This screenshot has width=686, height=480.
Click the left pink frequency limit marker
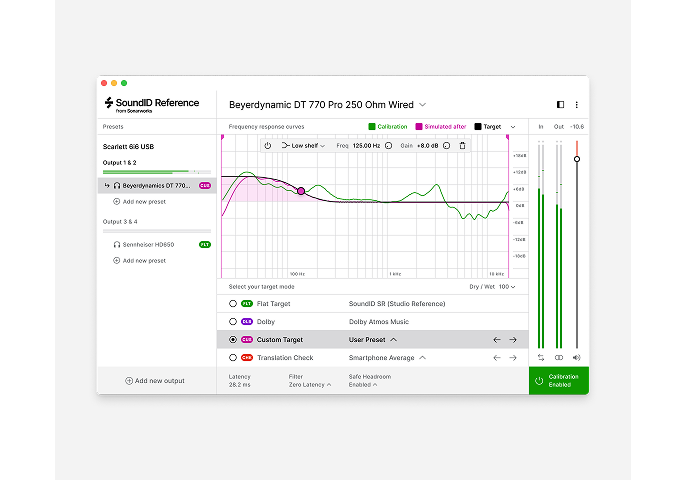(x=222, y=137)
